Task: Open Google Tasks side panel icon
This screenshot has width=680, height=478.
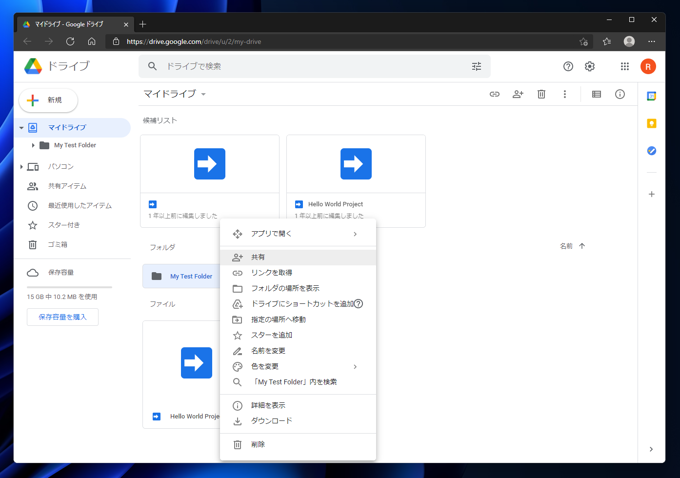Action: click(x=651, y=151)
